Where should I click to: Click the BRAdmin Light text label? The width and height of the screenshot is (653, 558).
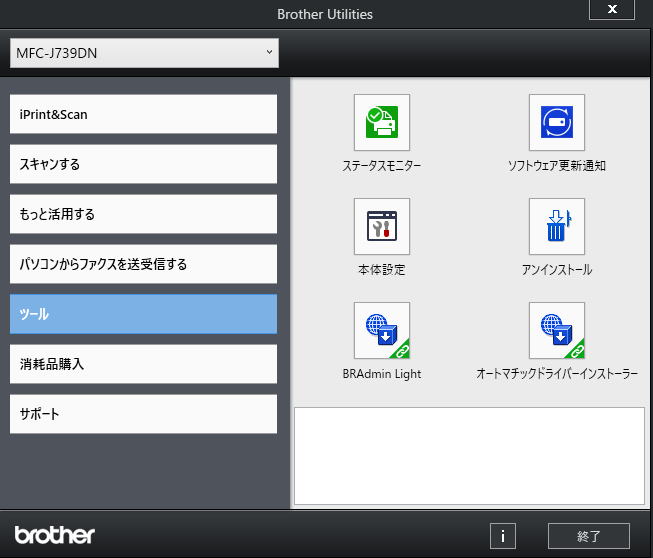[x=381, y=374]
